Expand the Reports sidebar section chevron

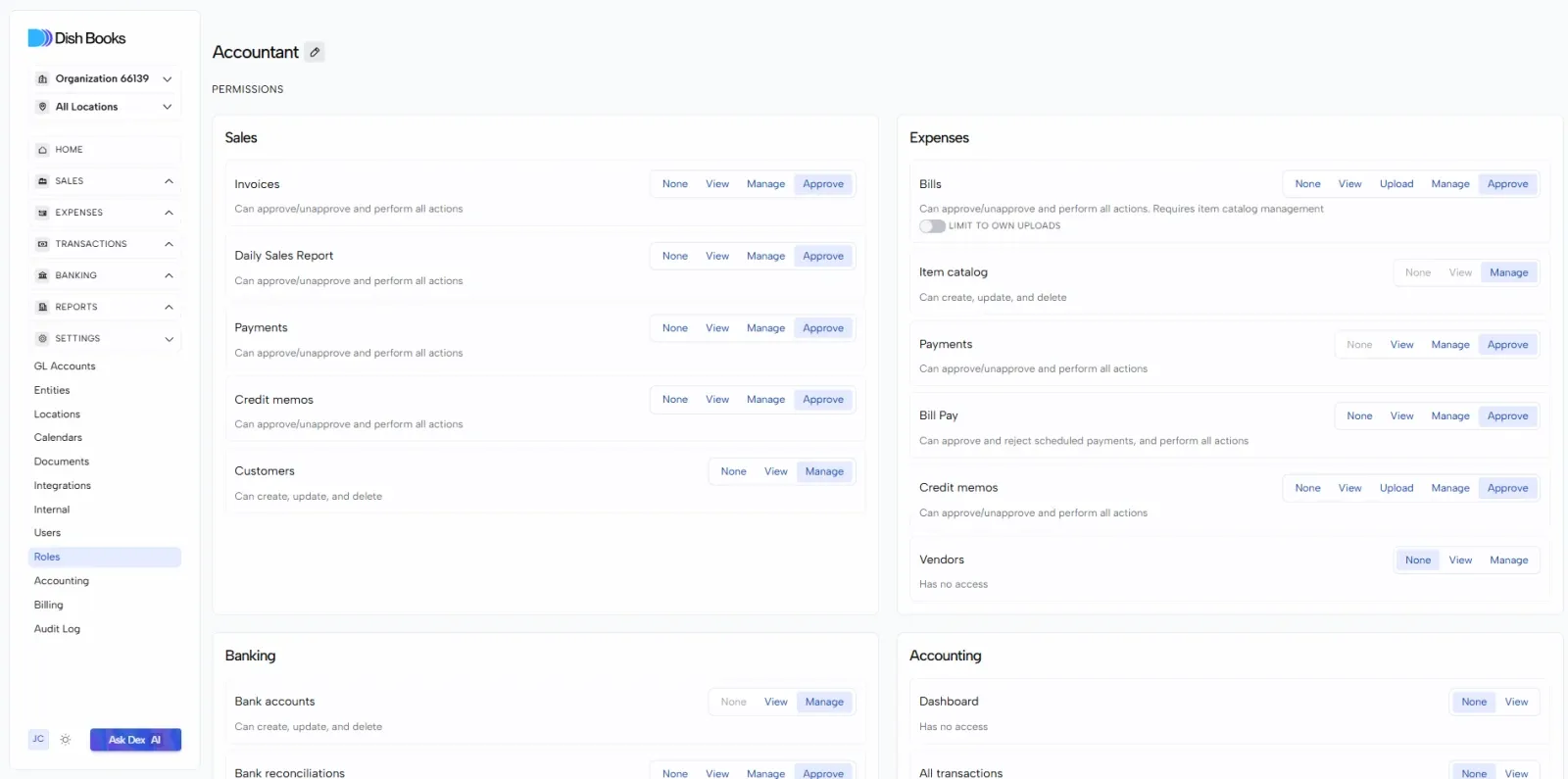[169, 307]
